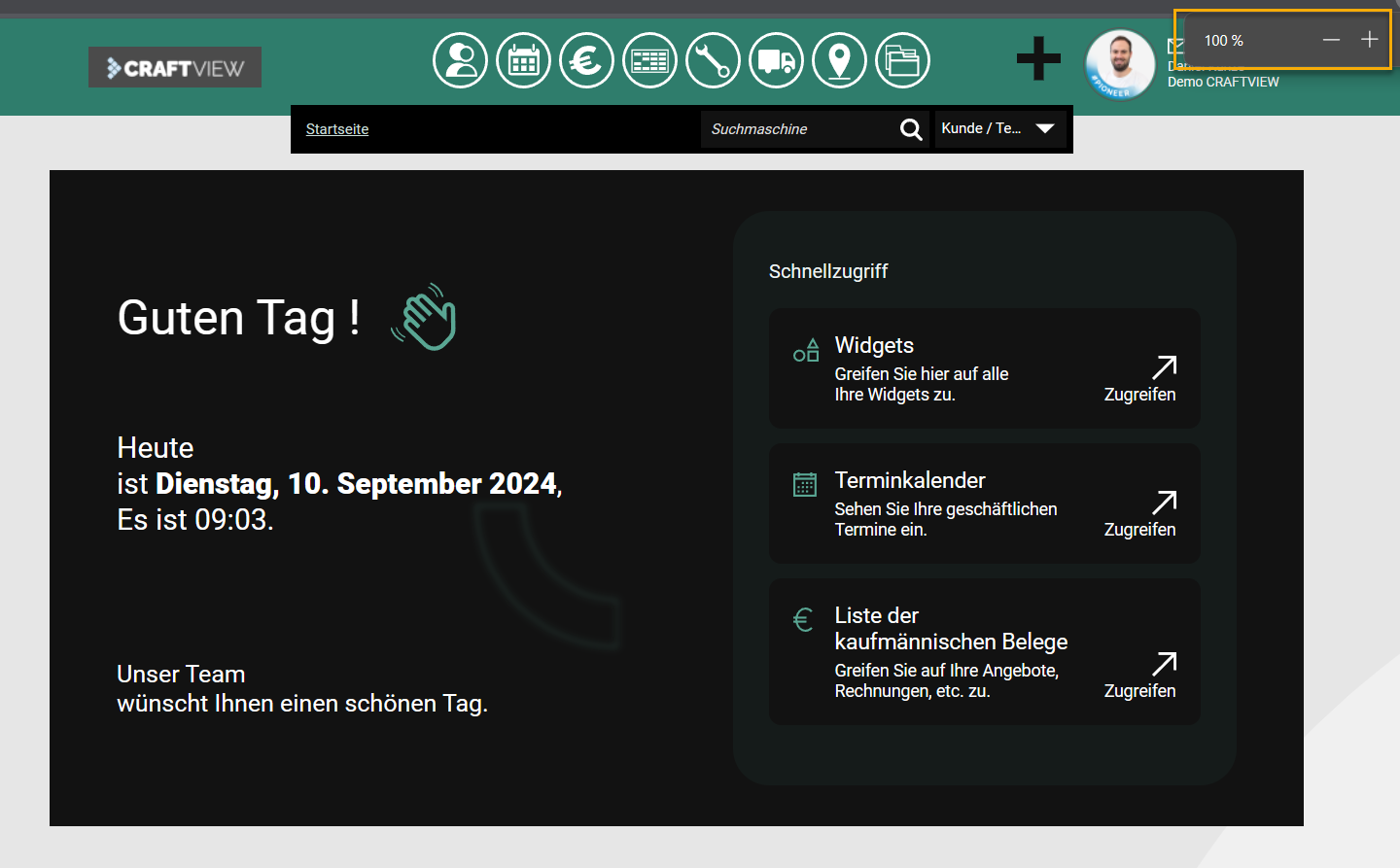Viewport: 1400px width, 868px height.
Task: Open the user profile avatar picture
Action: (x=1120, y=64)
